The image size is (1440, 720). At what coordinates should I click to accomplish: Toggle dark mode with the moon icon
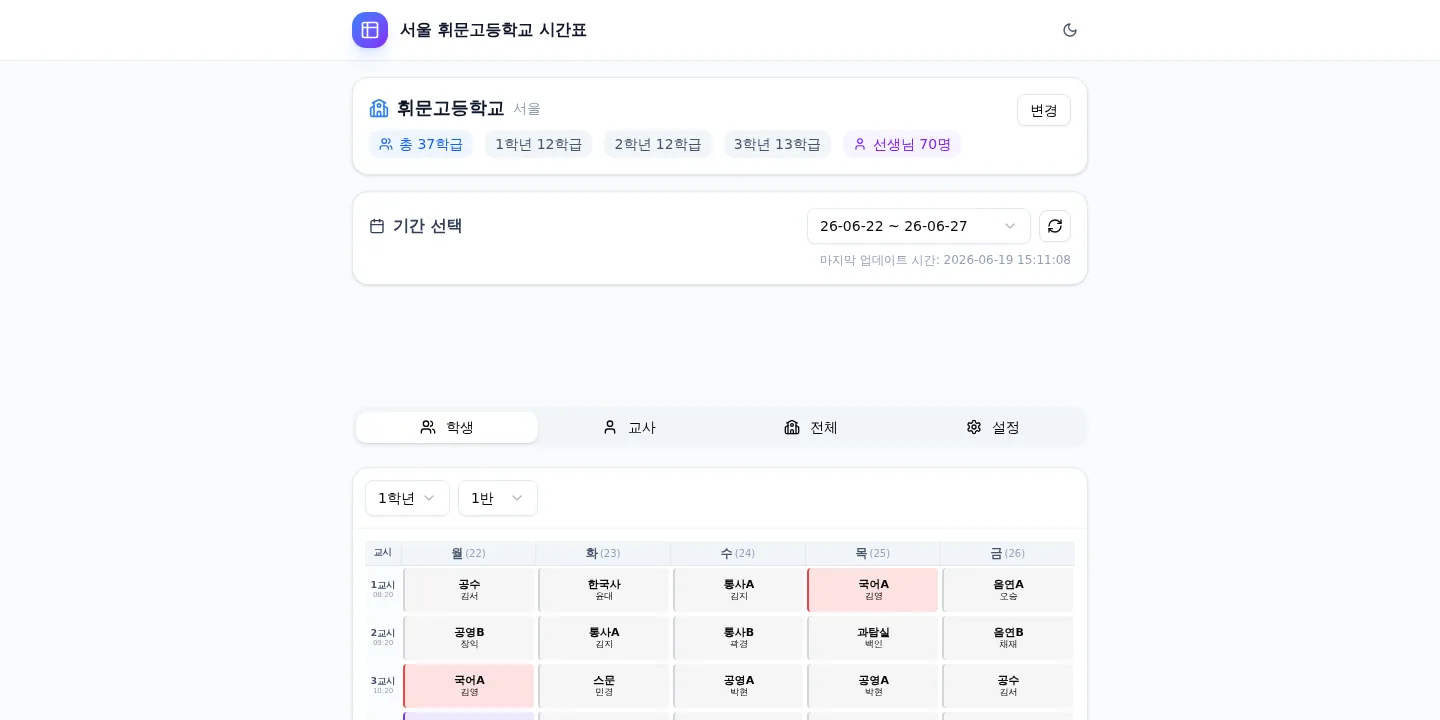[1070, 30]
